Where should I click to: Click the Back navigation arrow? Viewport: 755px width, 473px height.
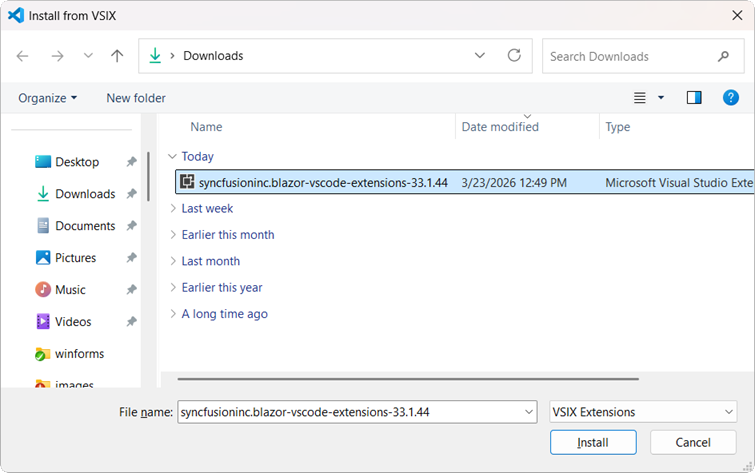[23, 56]
